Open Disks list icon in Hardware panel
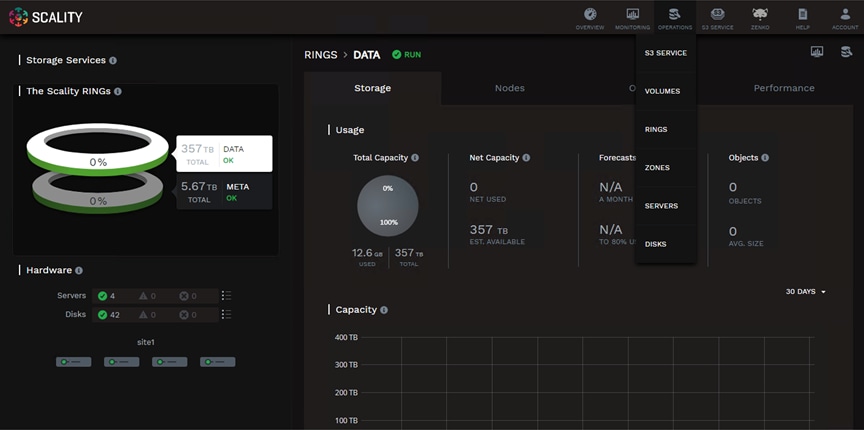 (x=226, y=314)
